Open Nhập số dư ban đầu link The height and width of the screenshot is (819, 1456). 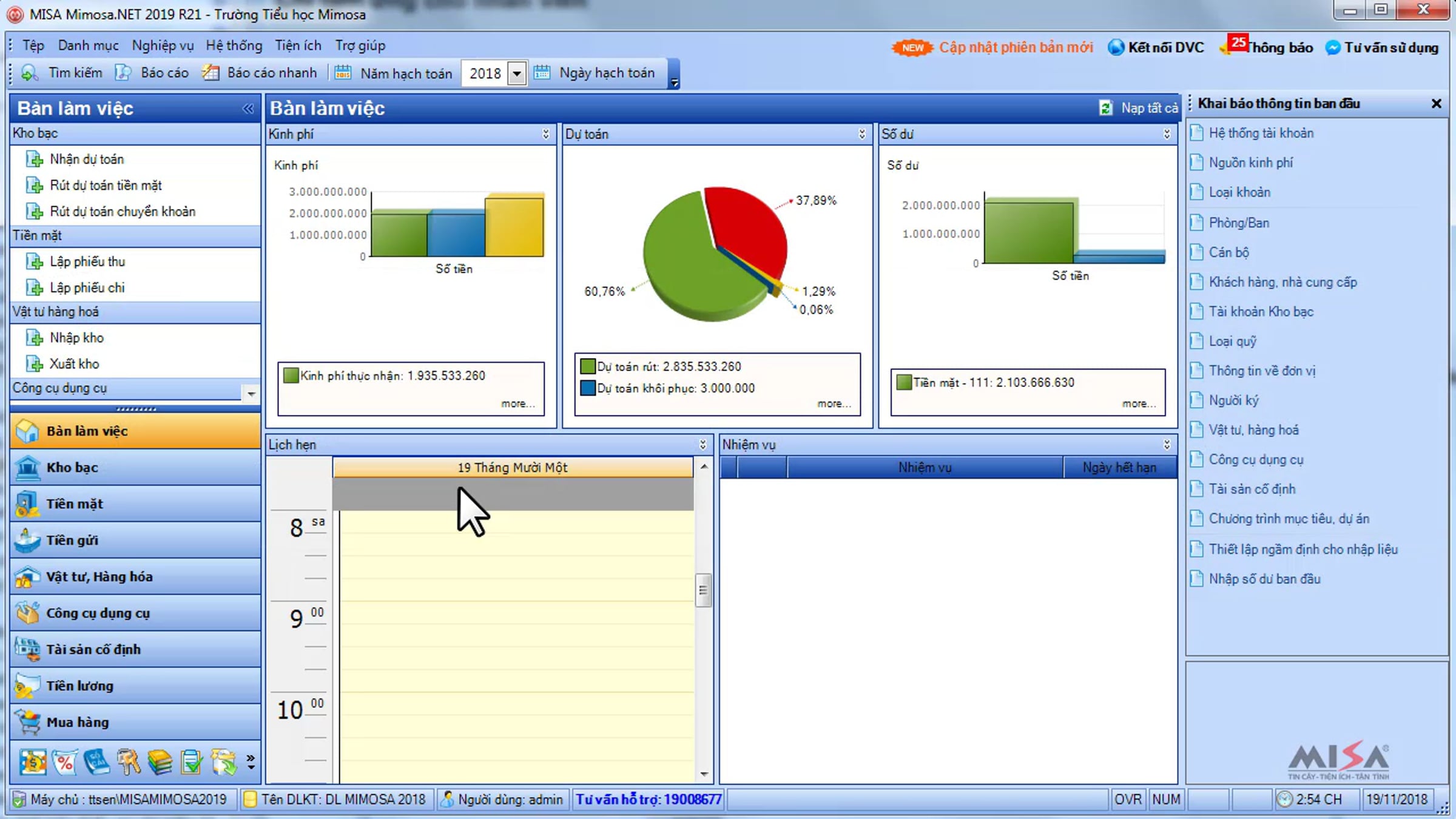click(1265, 579)
